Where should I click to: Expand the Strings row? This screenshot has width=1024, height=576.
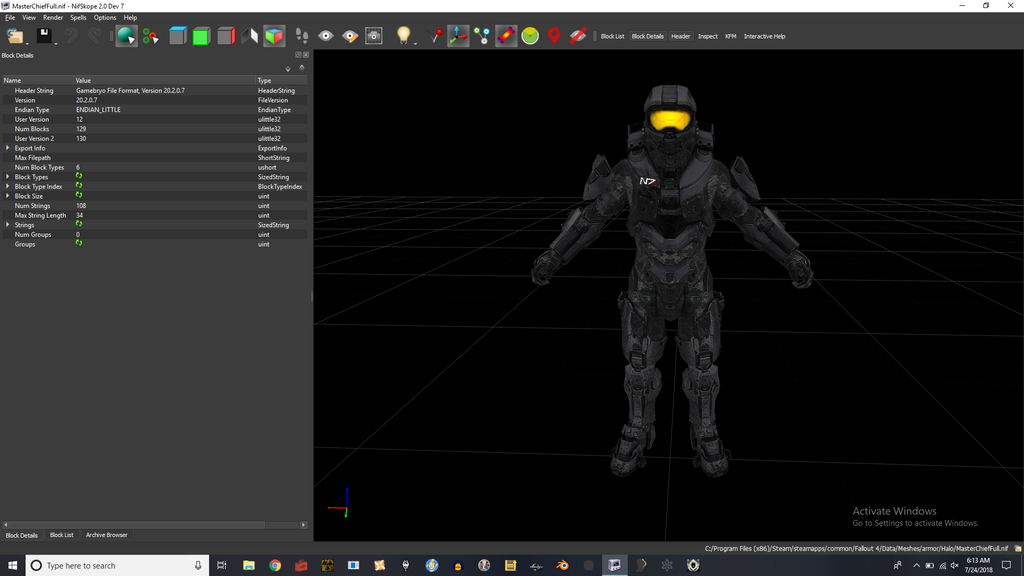[x=8, y=225]
